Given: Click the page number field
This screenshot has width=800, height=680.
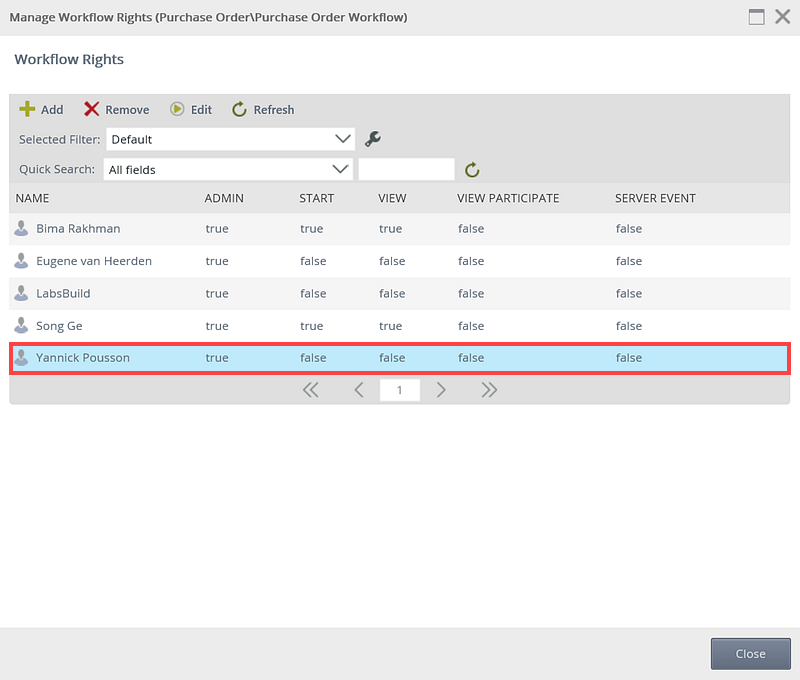Looking at the screenshot, I should tap(400, 390).
